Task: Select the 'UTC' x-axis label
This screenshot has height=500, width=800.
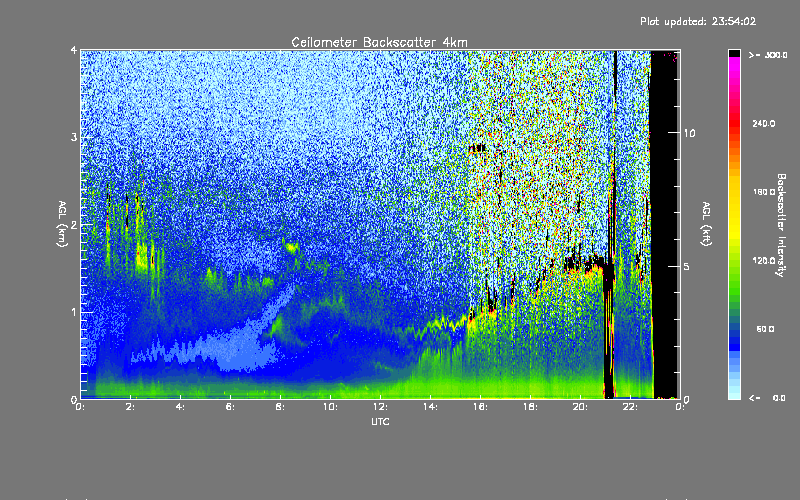Action: pos(380,421)
